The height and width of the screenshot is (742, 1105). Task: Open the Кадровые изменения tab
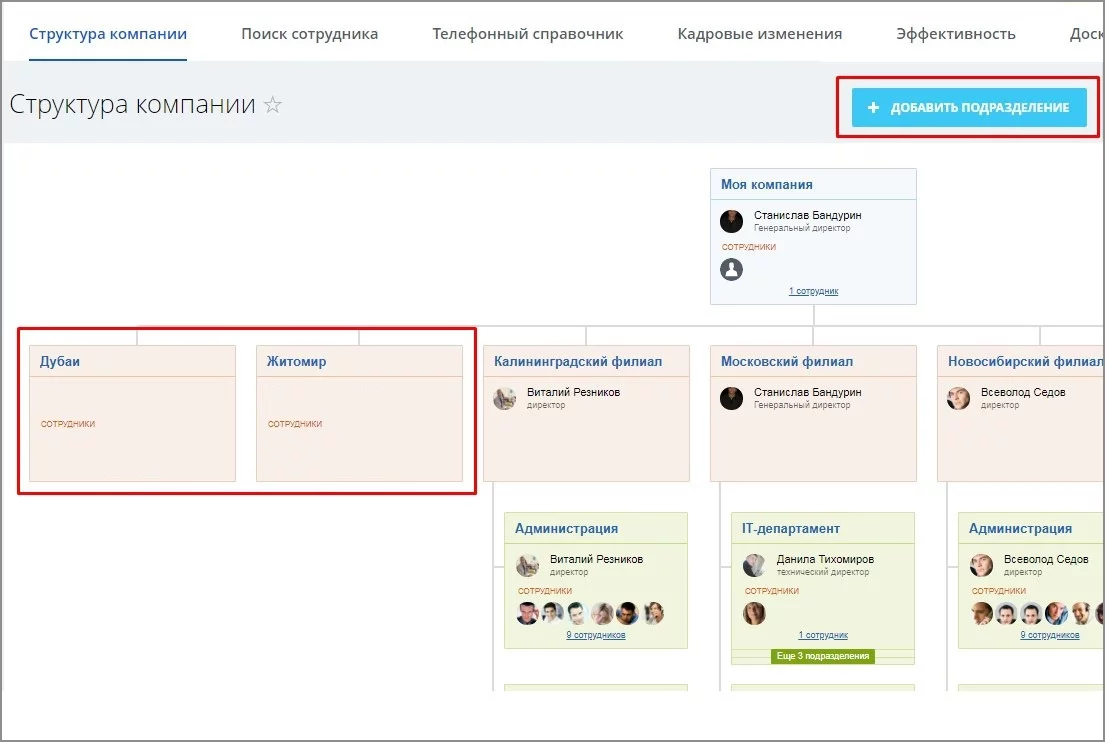759,34
